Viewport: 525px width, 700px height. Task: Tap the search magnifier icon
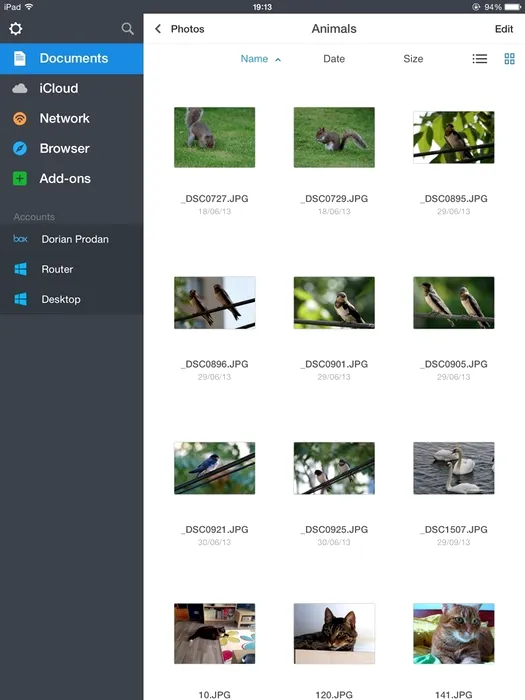pos(127,29)
